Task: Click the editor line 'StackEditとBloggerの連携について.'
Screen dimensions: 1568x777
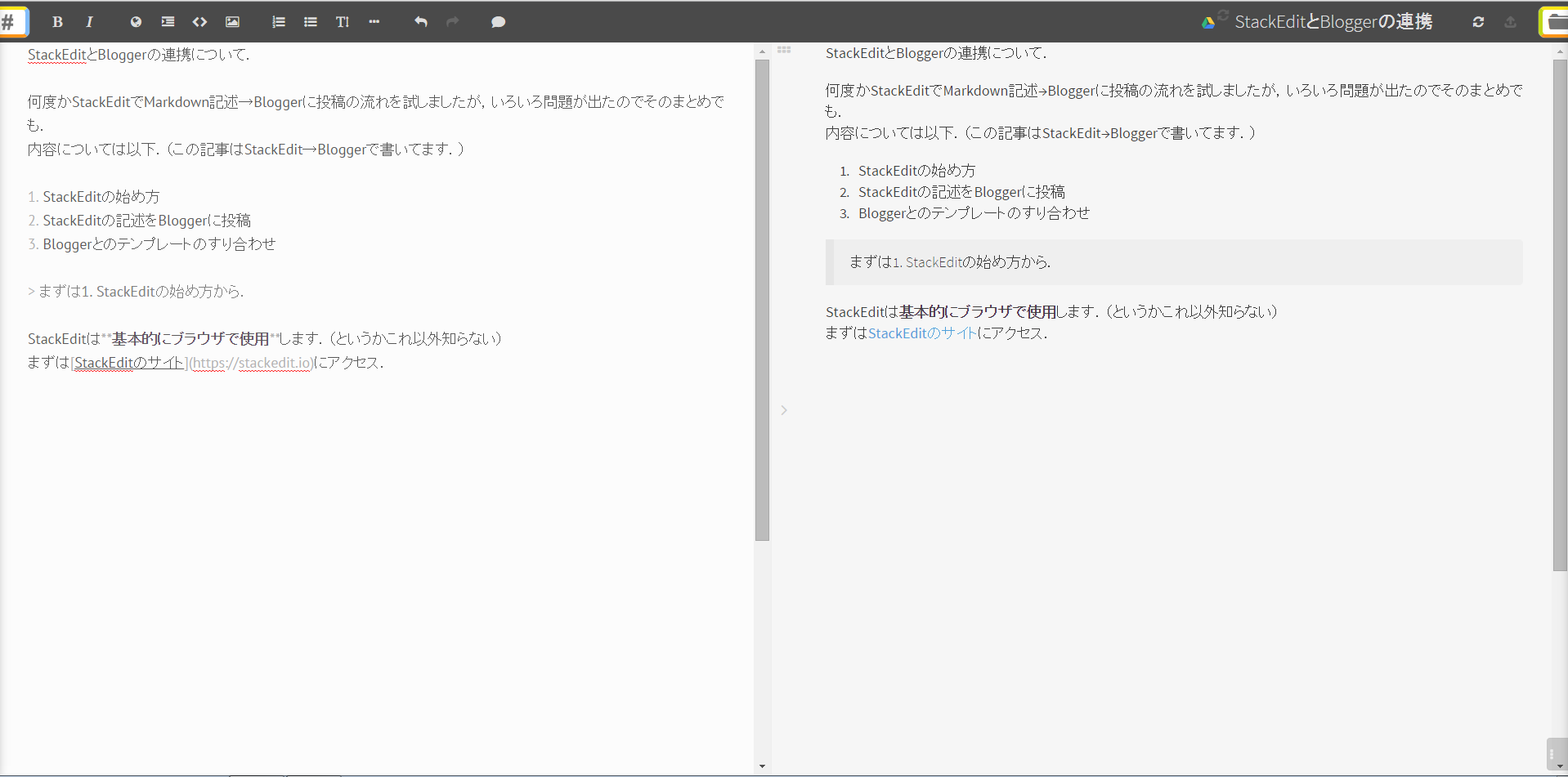Action: [139, 55]
